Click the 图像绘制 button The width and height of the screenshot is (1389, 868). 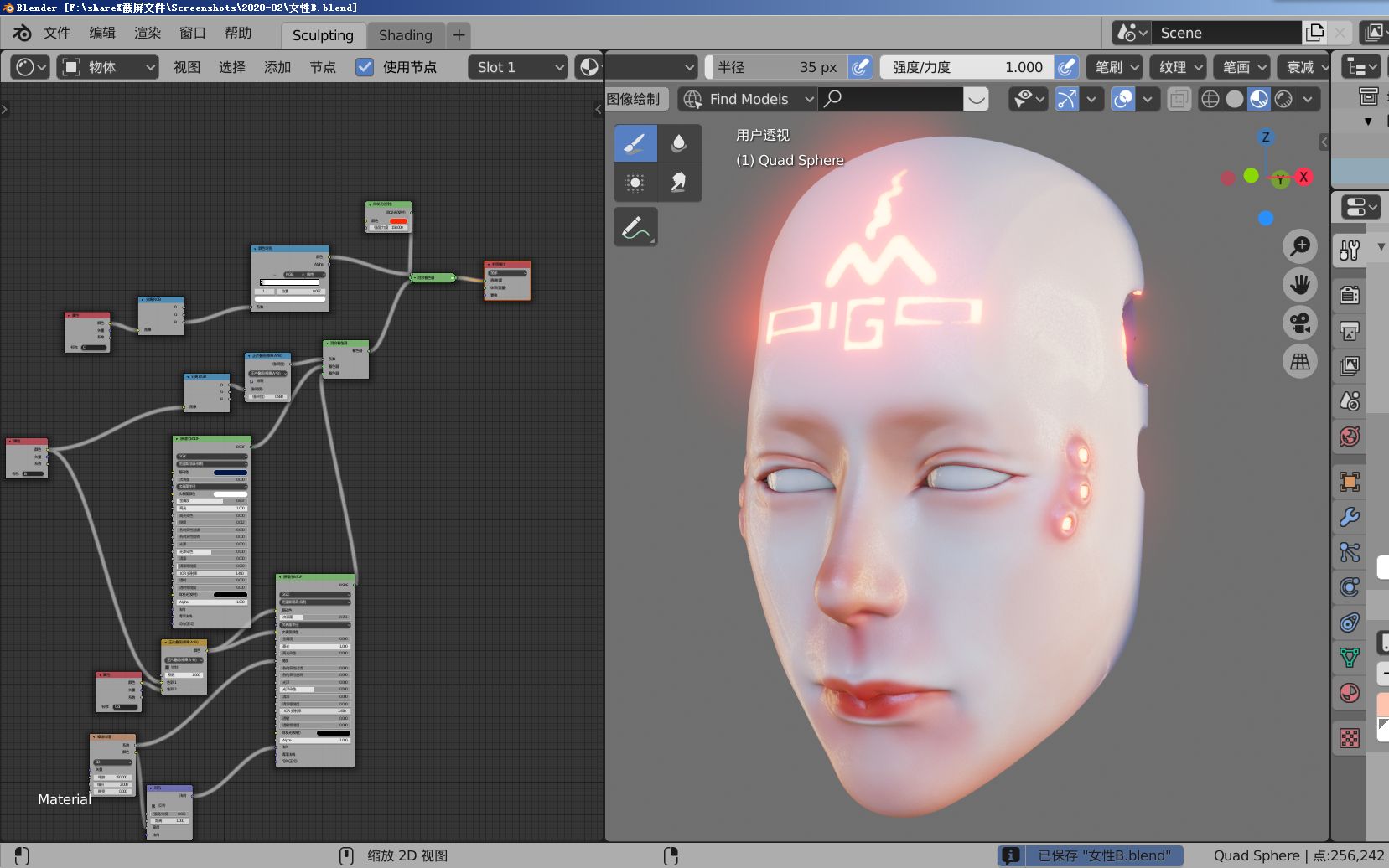635,99
